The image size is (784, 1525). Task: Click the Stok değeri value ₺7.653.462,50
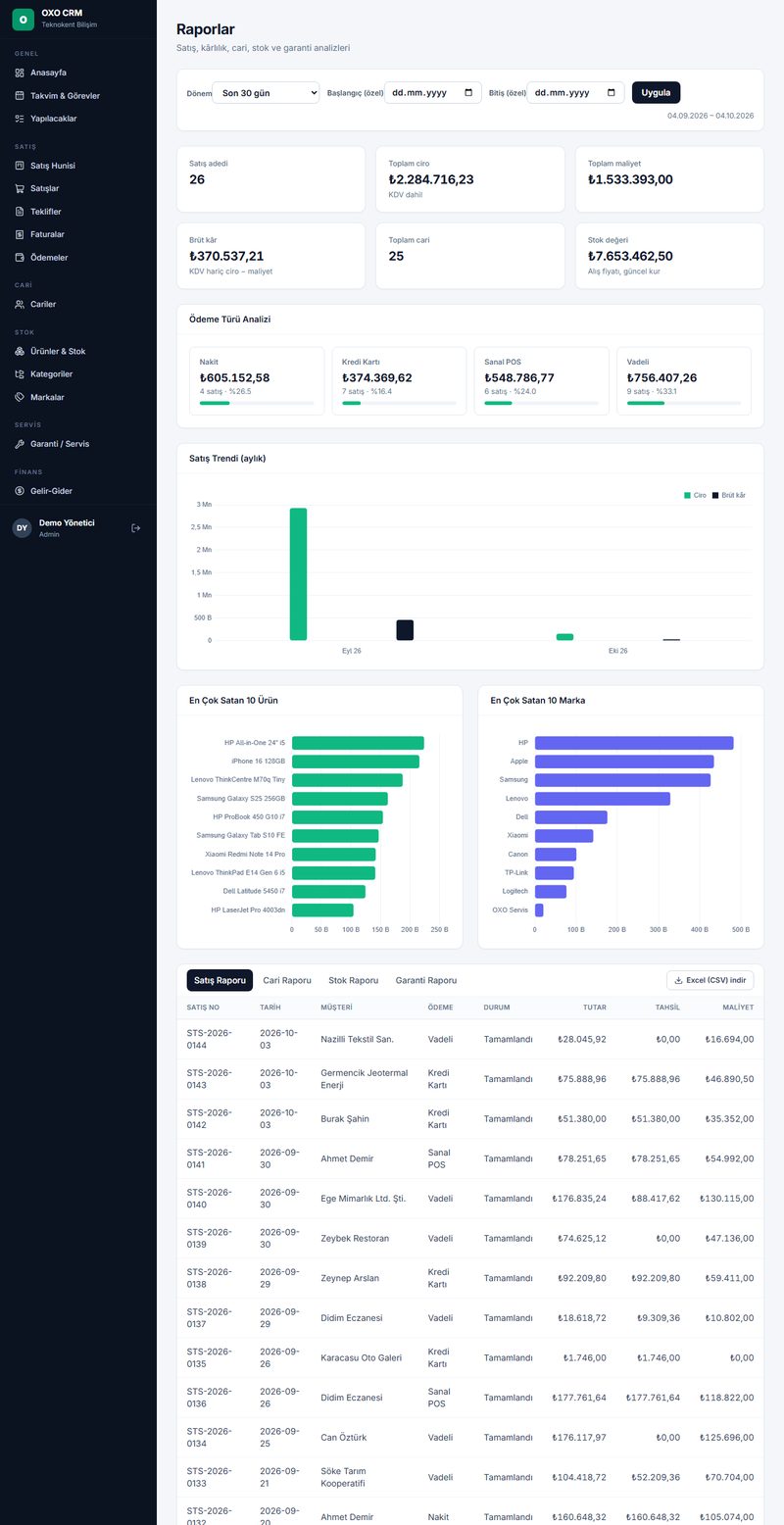tap(630, 256)
